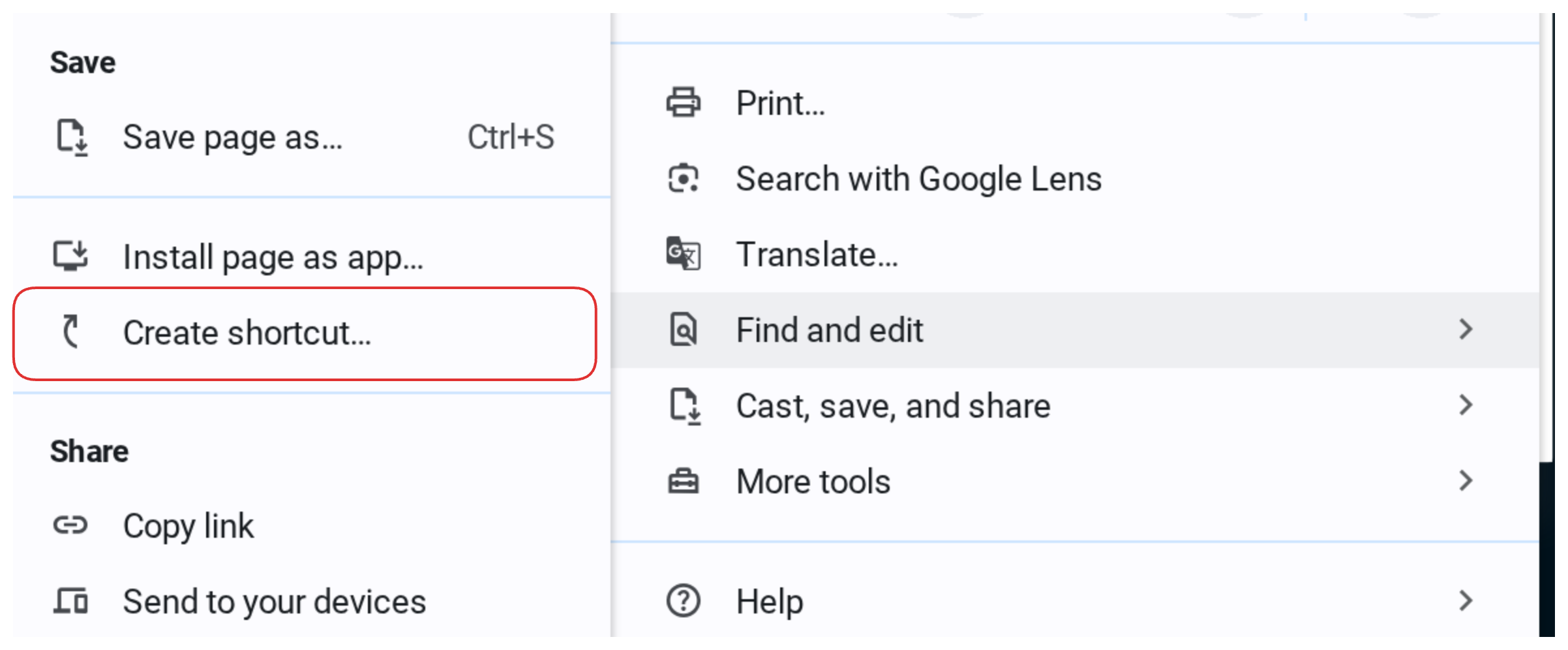Select Create shortcut... menu entry
Viewport: 1568px width, 650px height.
tap(247, 333)
